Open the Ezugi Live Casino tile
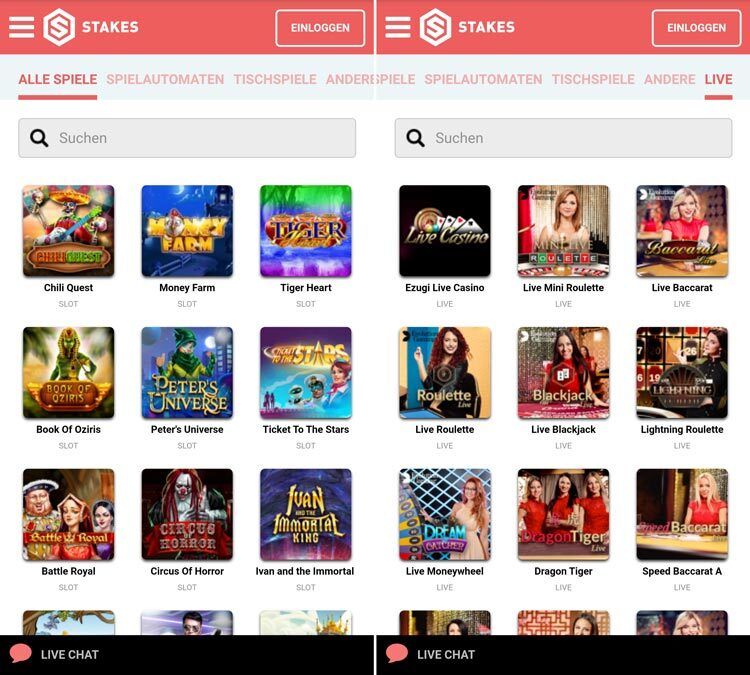Viewport: 750px width, 675px height. [445, 231]
